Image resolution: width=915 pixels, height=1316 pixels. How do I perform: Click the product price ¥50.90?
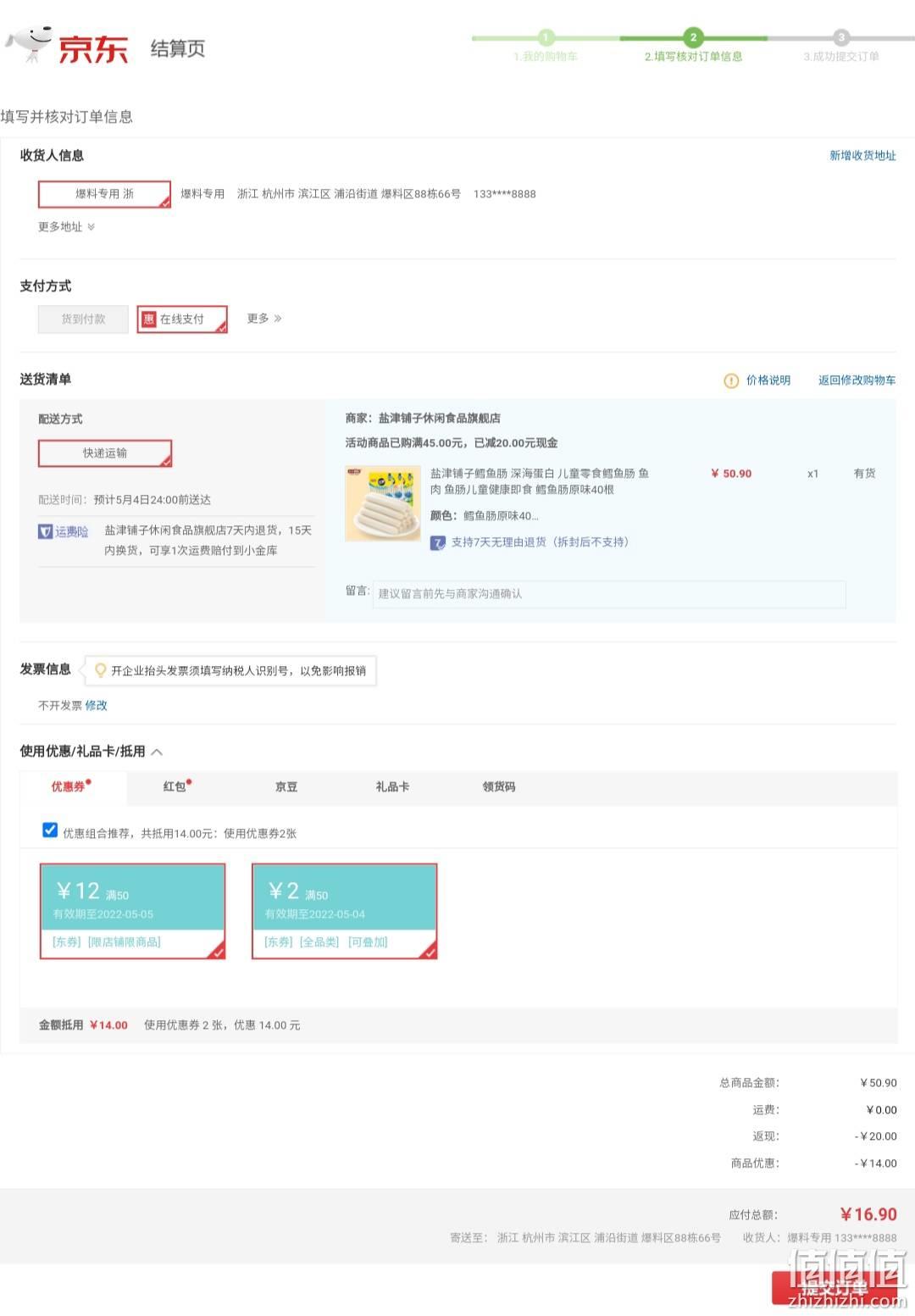click(x=731, y=474)
